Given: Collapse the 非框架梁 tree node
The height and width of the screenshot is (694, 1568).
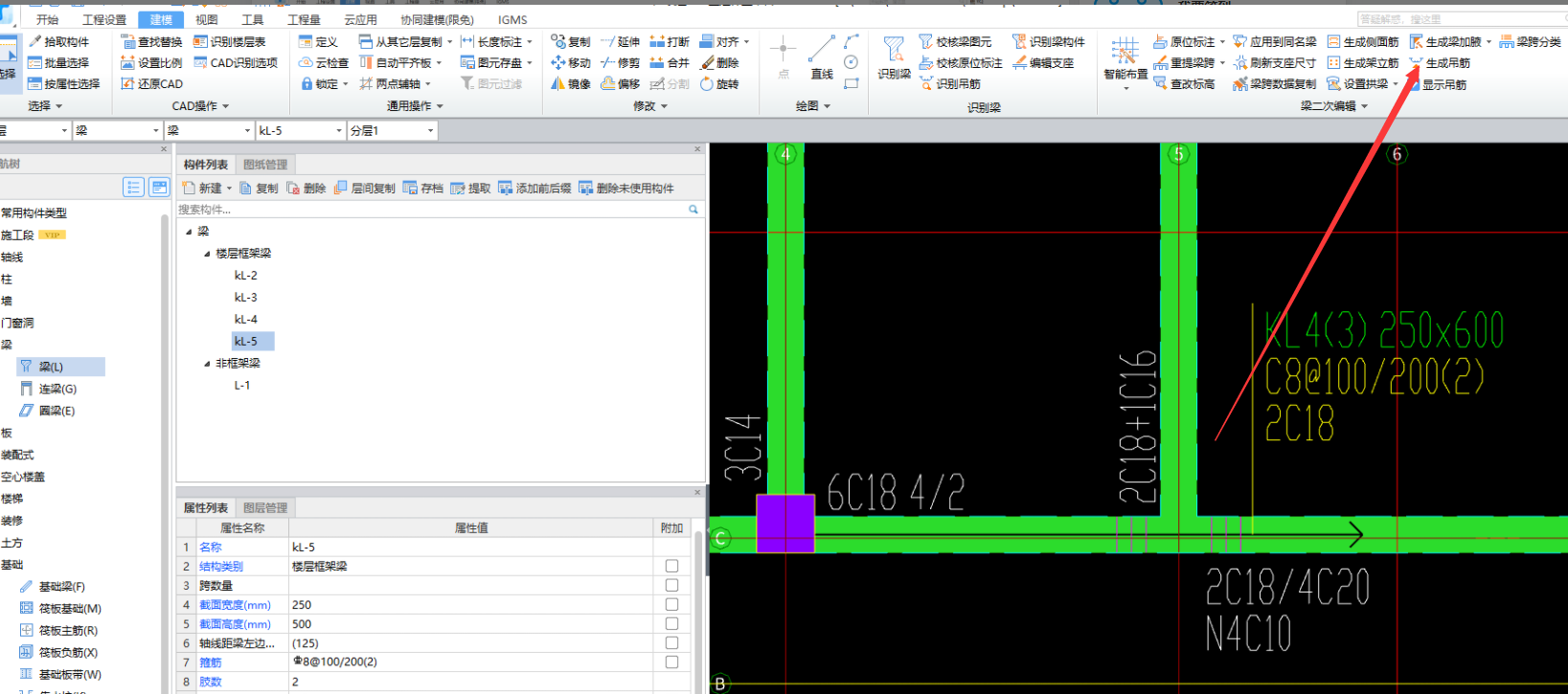Looking at the screenshot, I should pos(207,364).
